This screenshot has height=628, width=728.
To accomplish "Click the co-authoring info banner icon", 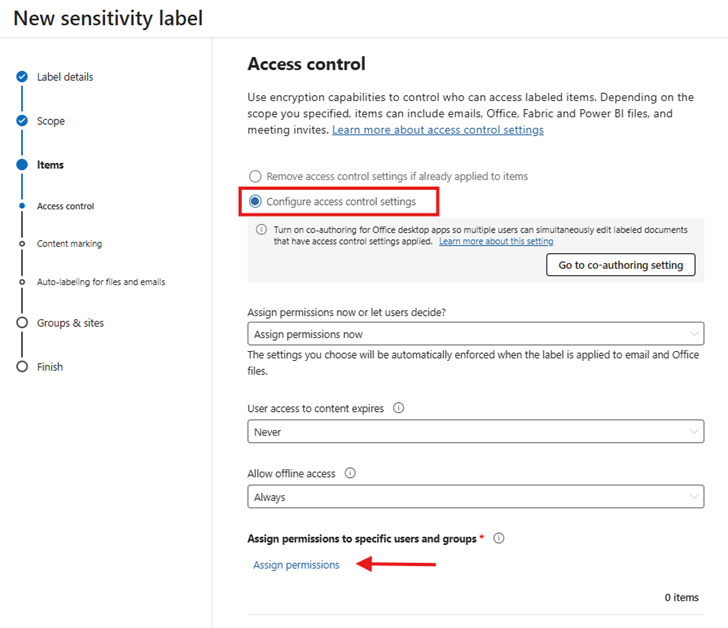I will coord(259,230).
